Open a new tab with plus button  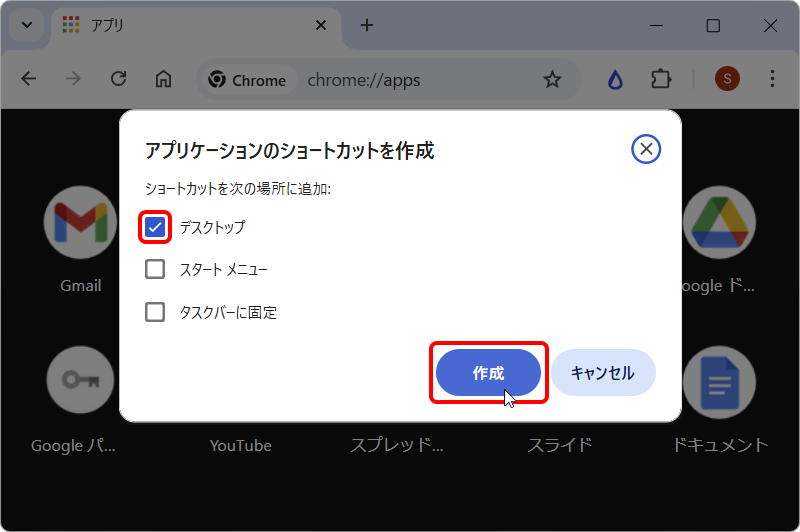[x=367, y=25]
